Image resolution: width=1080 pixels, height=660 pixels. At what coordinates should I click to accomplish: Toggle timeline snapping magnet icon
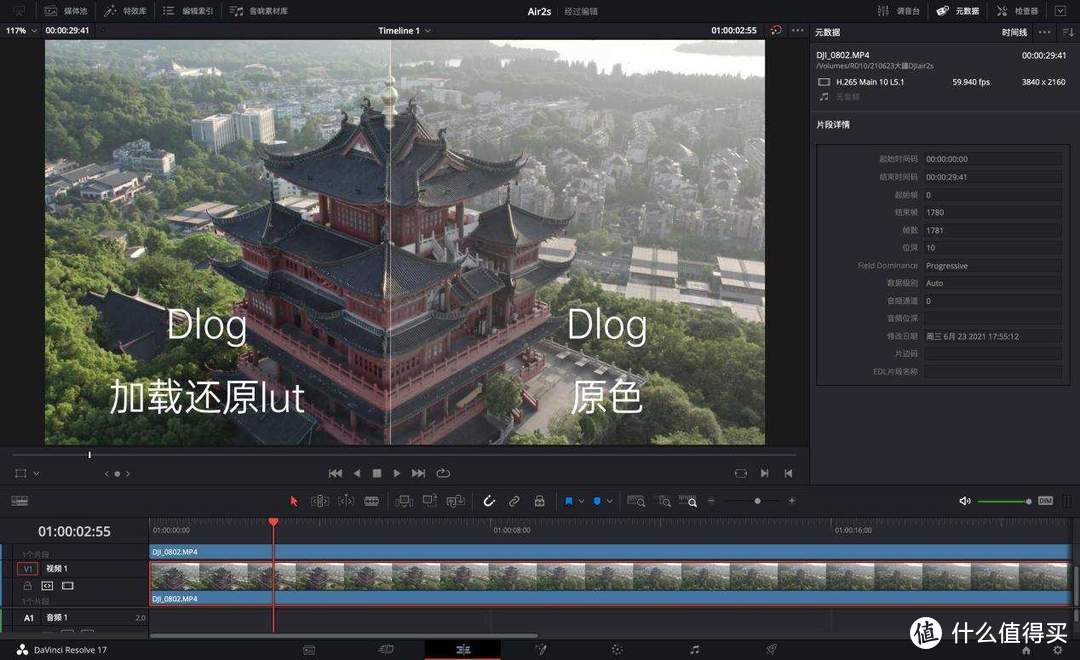click(489, 501)
